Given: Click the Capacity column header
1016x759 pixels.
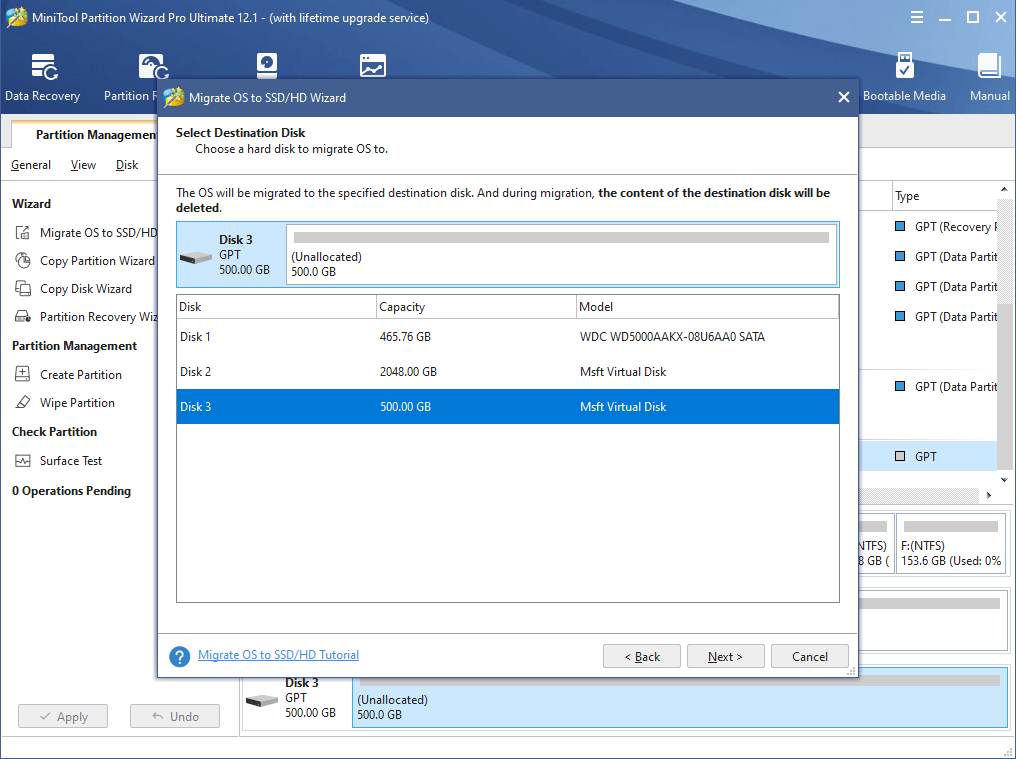Looking at the screenshot, I should tap(476, 307).
